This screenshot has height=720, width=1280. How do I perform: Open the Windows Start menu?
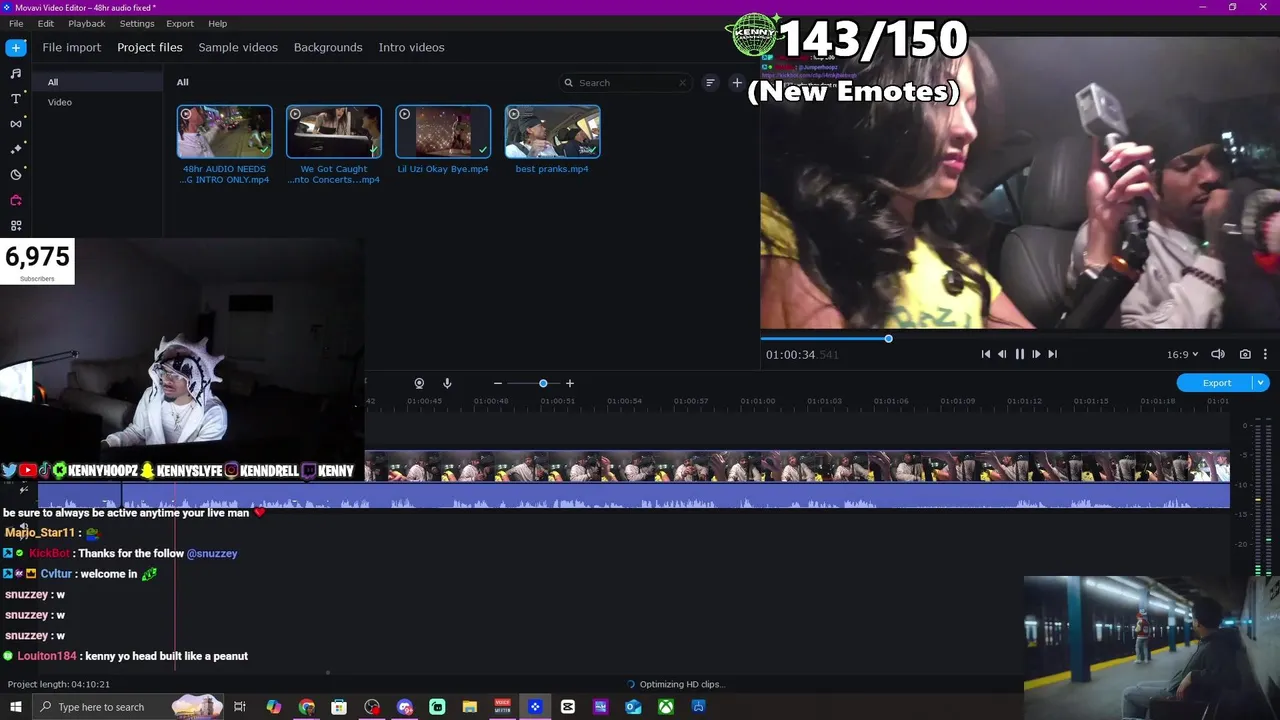point(15,707)
